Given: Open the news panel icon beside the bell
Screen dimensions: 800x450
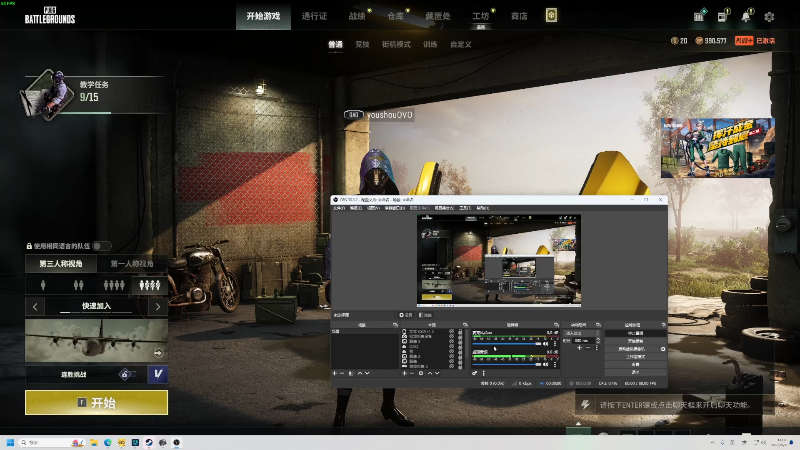Looking at the screenshot, I should tap(722, 17).
